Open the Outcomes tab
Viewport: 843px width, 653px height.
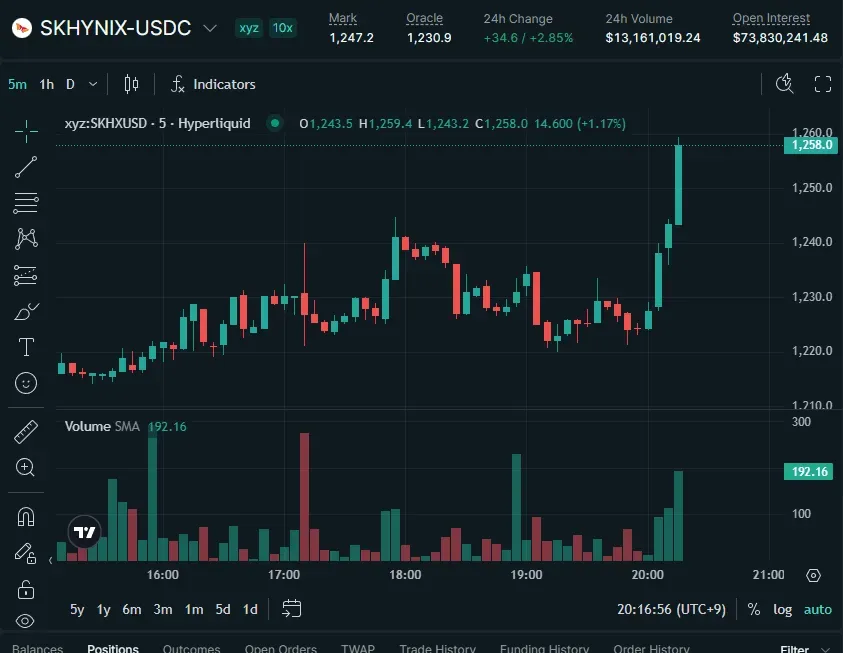[x=191, y=648]
